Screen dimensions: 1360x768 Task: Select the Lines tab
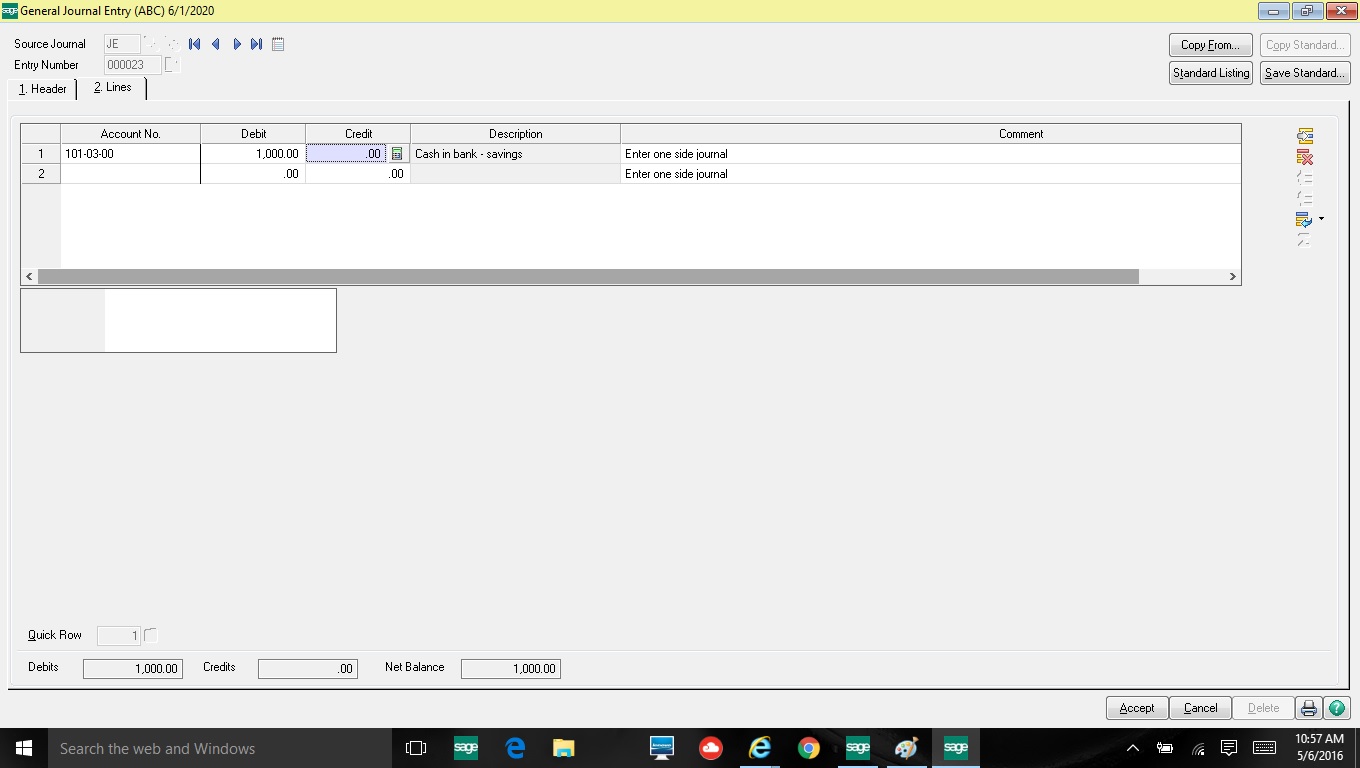[x=113, y=88]
